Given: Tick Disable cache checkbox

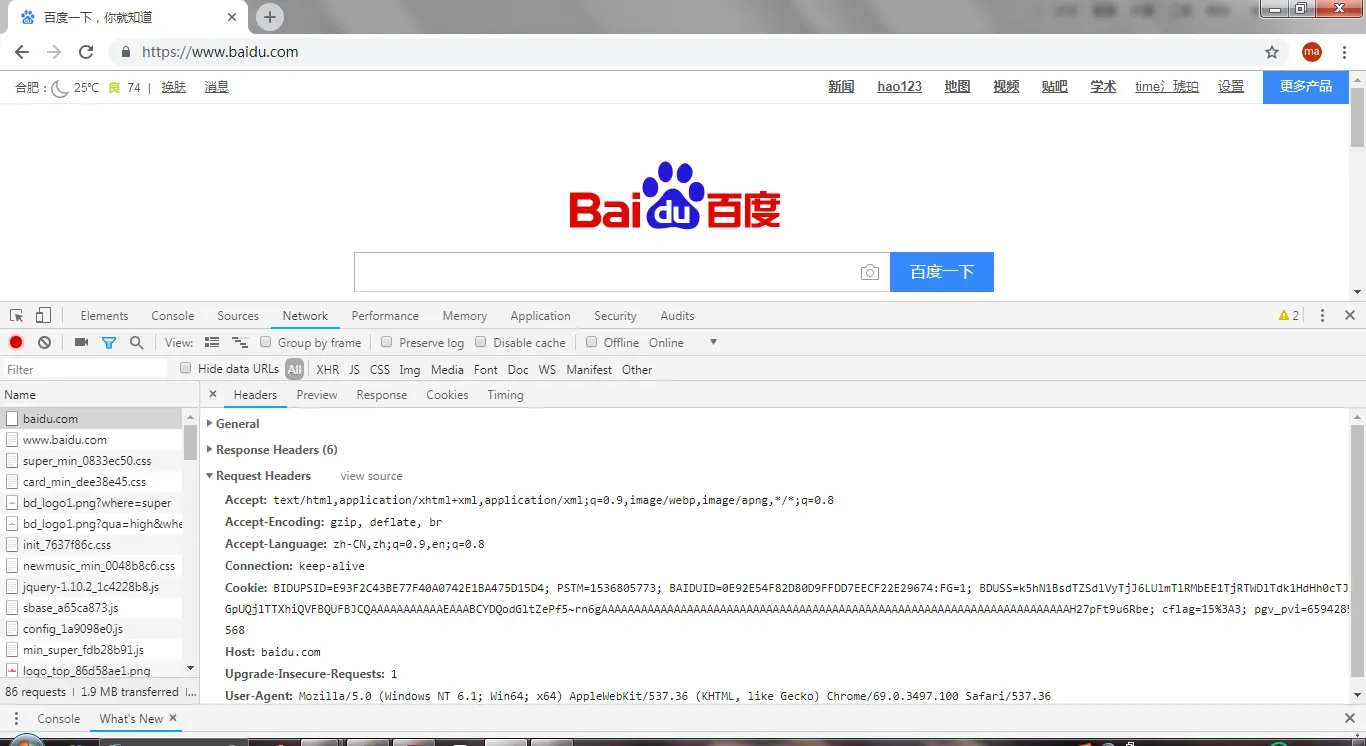Looking at the screenshot, I should [481, 342].
